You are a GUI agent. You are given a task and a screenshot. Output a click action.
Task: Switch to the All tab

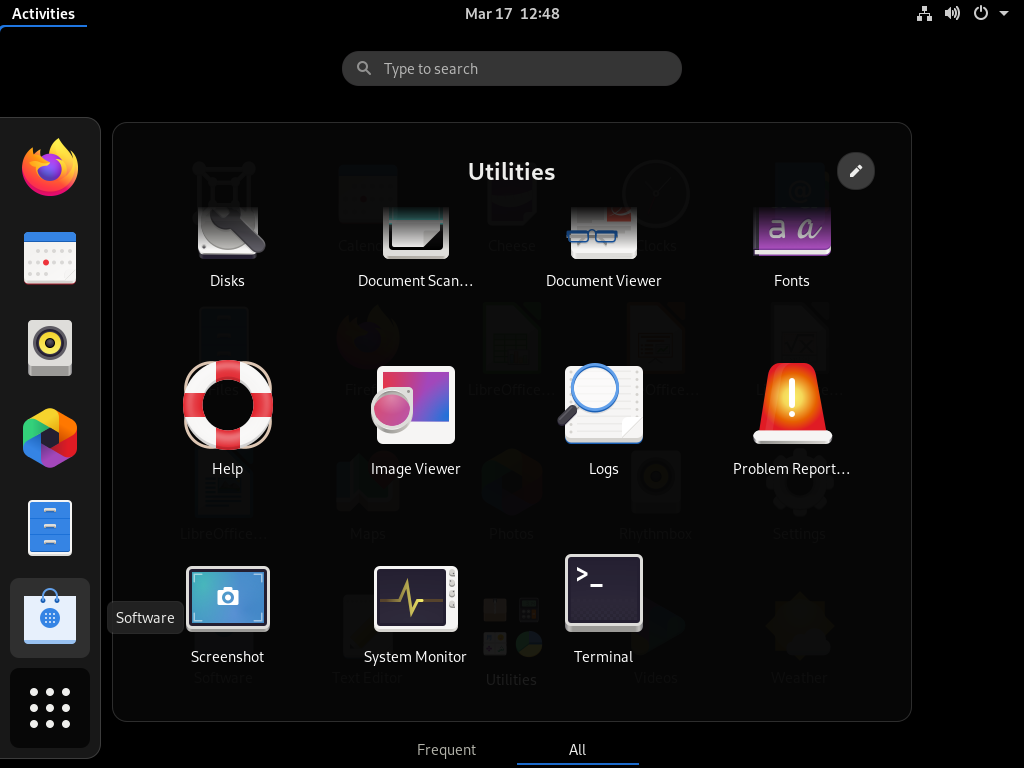click(577, 750)
